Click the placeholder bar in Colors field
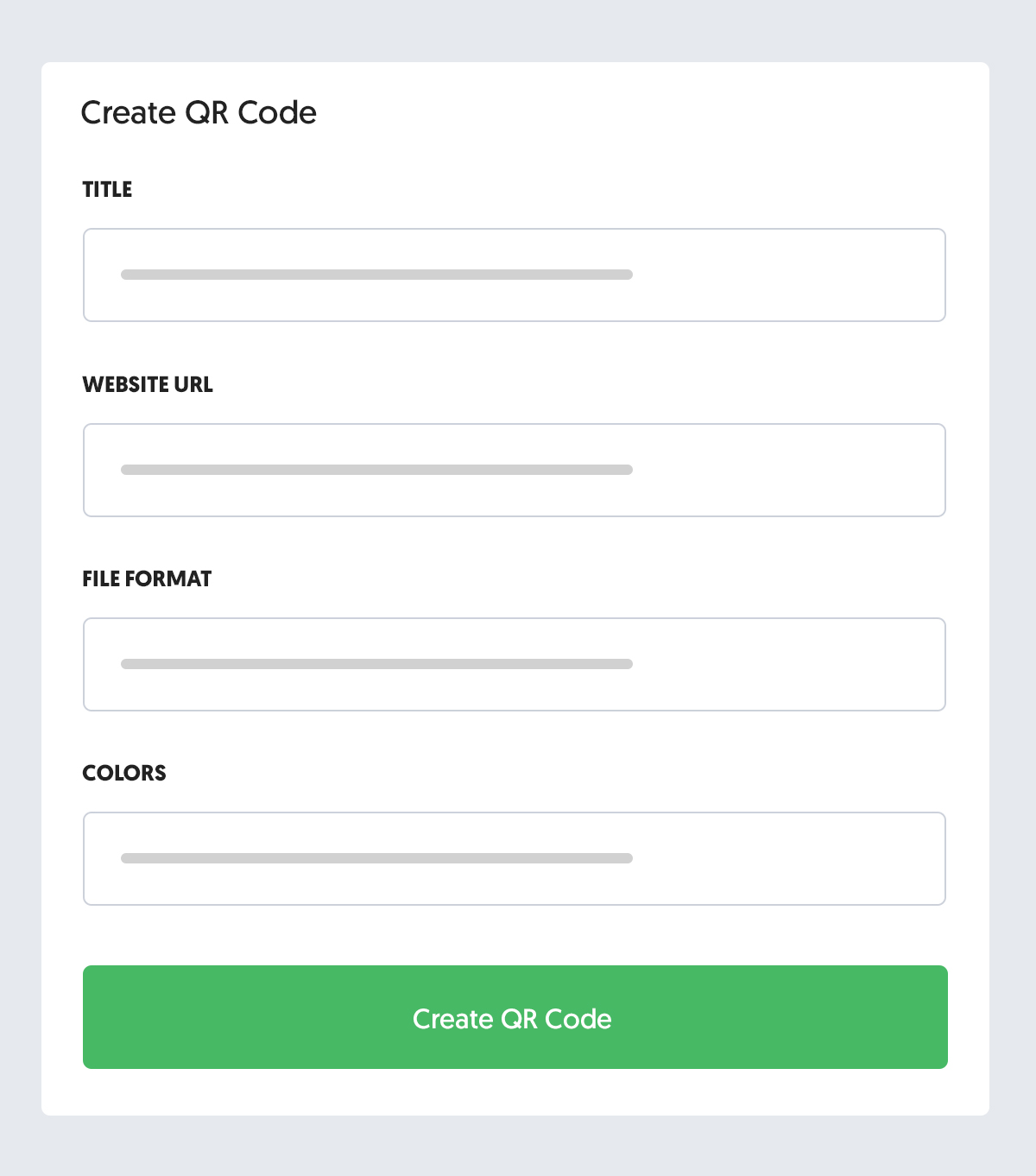This screenshot has width=1036, height=1176. coord(376,858)
